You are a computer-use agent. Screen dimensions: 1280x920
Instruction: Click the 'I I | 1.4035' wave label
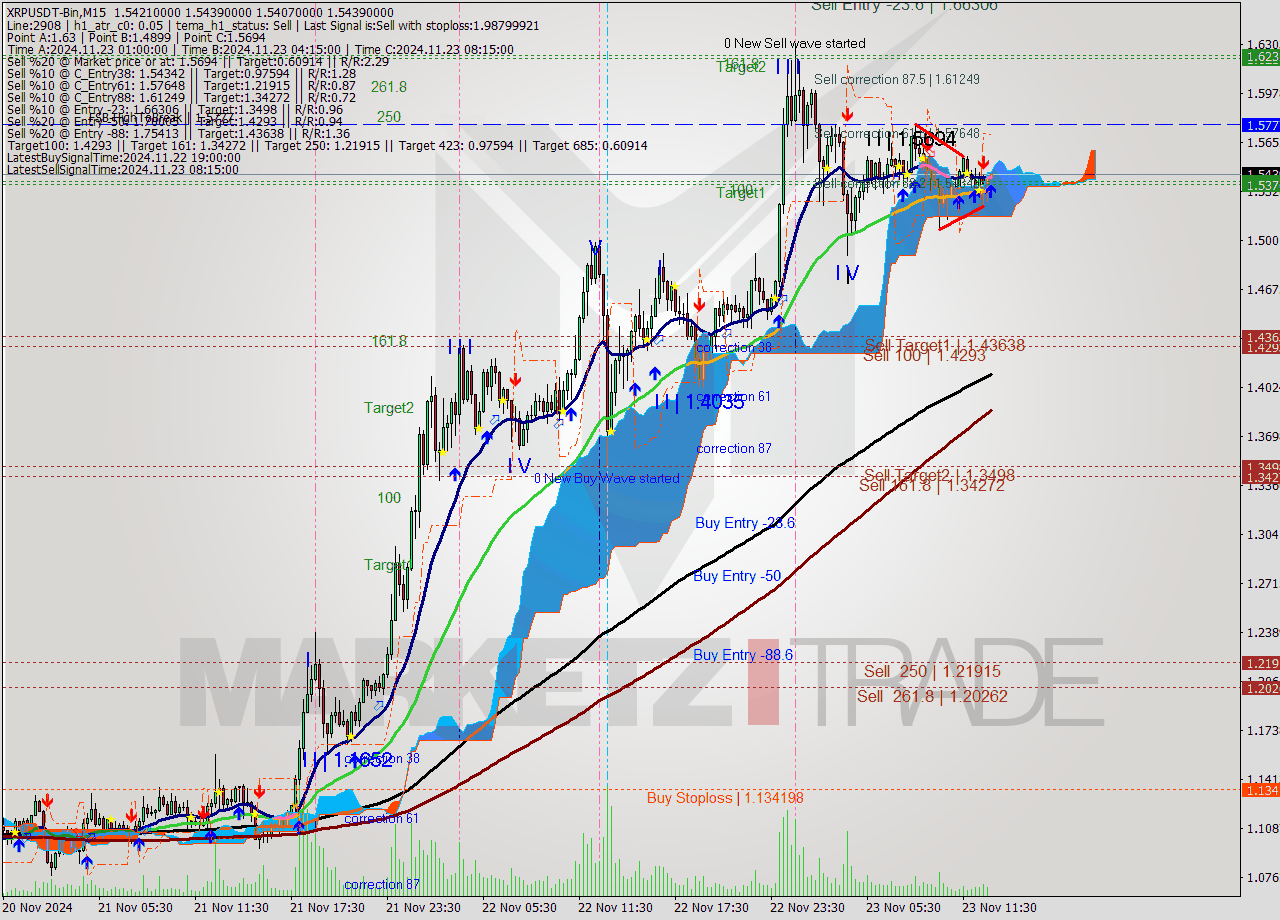(699, 402)
